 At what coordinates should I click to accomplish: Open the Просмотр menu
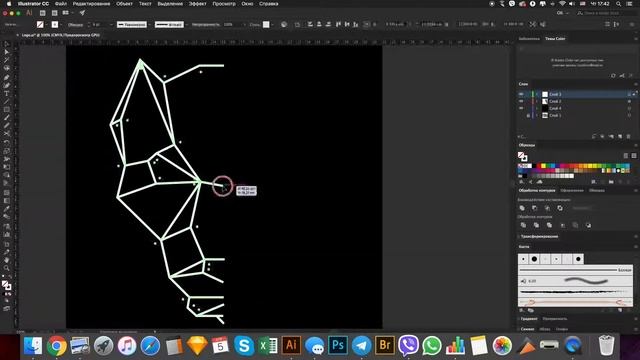[224, 4]
